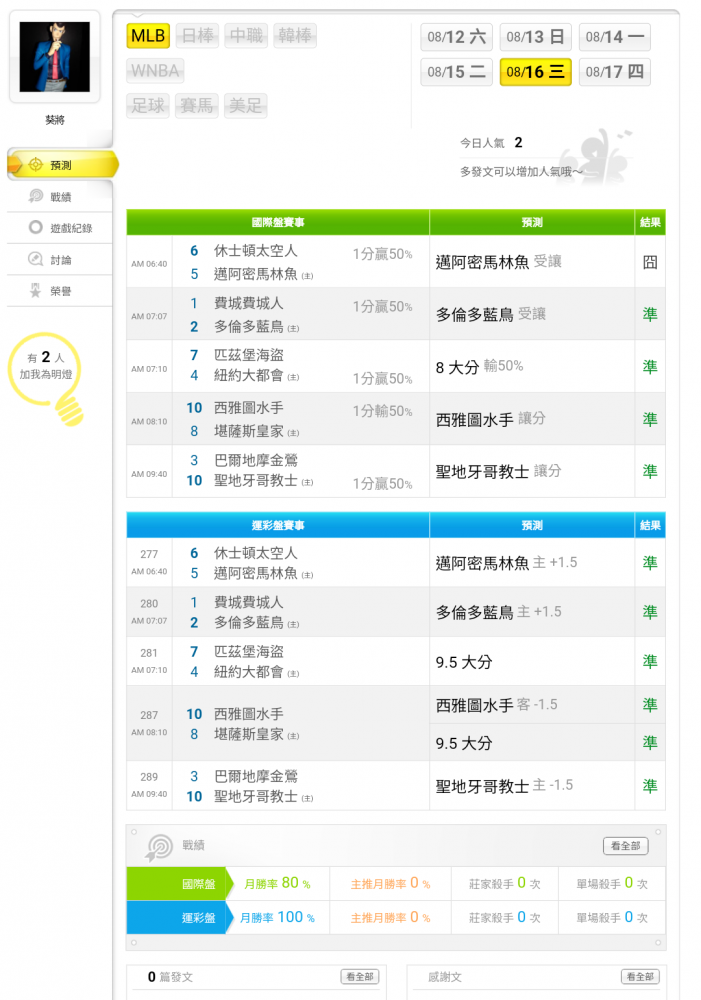Click prediction 聖地牙哥教士 主 -1.5
The width and height of the screenshot is (701, 1000).
pyautogui.click(x=504, y=786)
